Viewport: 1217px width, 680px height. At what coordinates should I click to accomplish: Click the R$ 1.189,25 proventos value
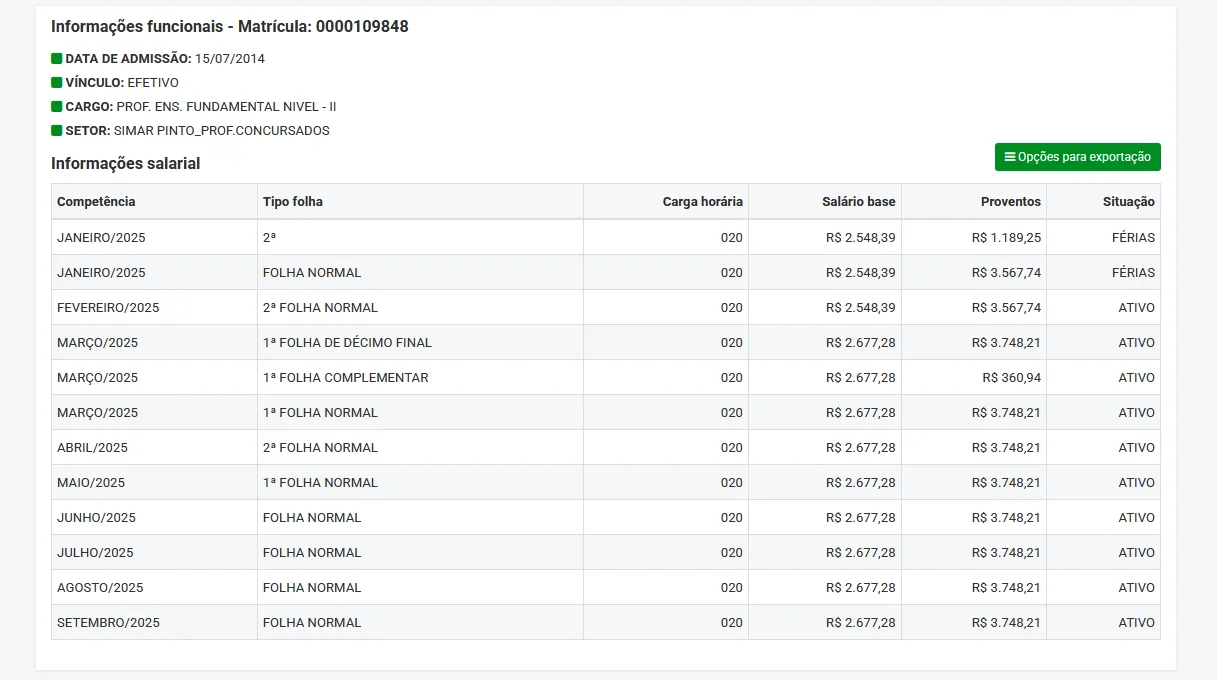coord(1006,238)
